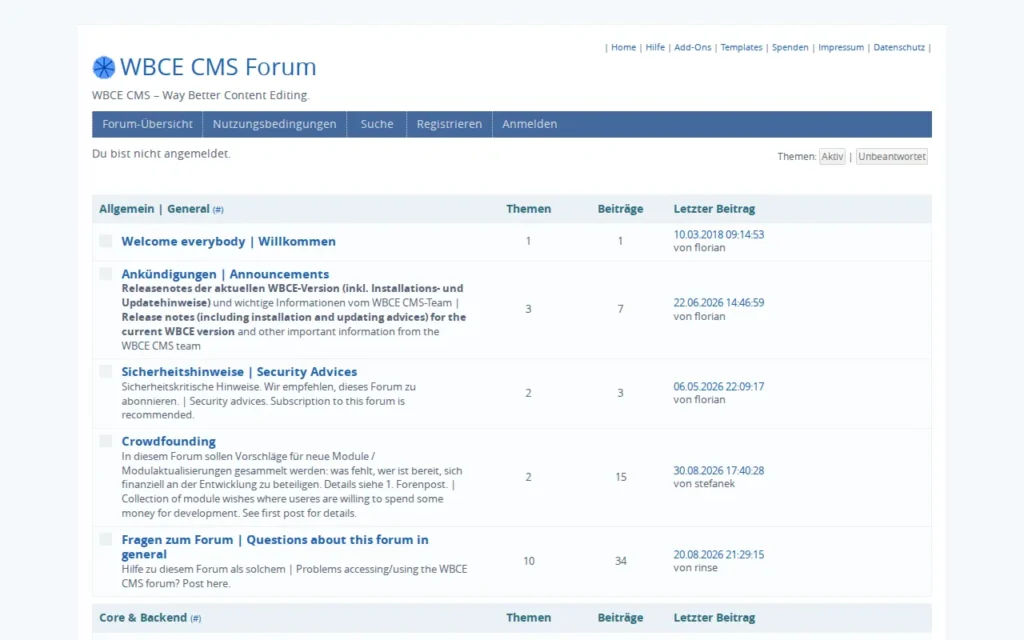
Task: Click the Themen count 10
Action: [x=529, y=561]
